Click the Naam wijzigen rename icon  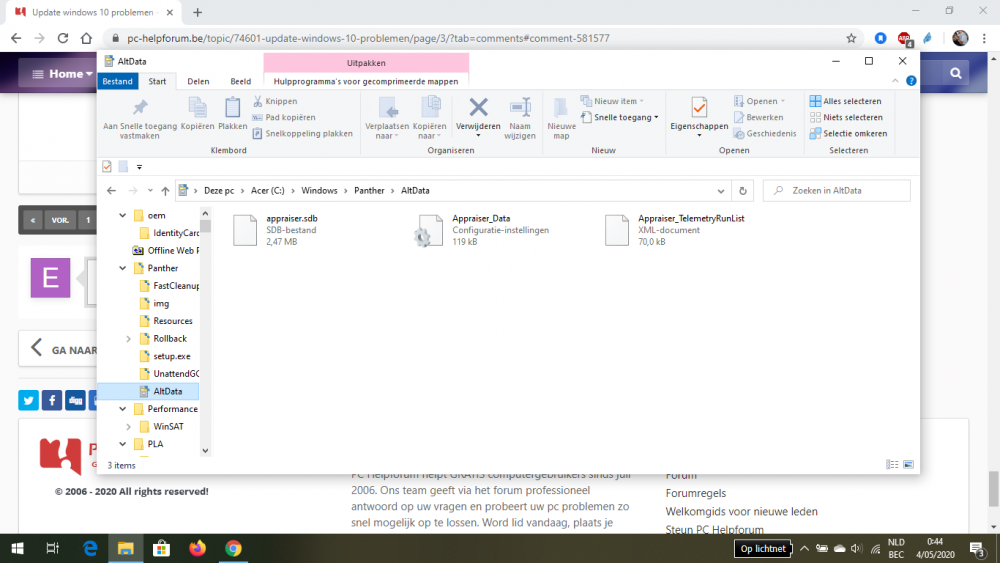tap(520, 108)
